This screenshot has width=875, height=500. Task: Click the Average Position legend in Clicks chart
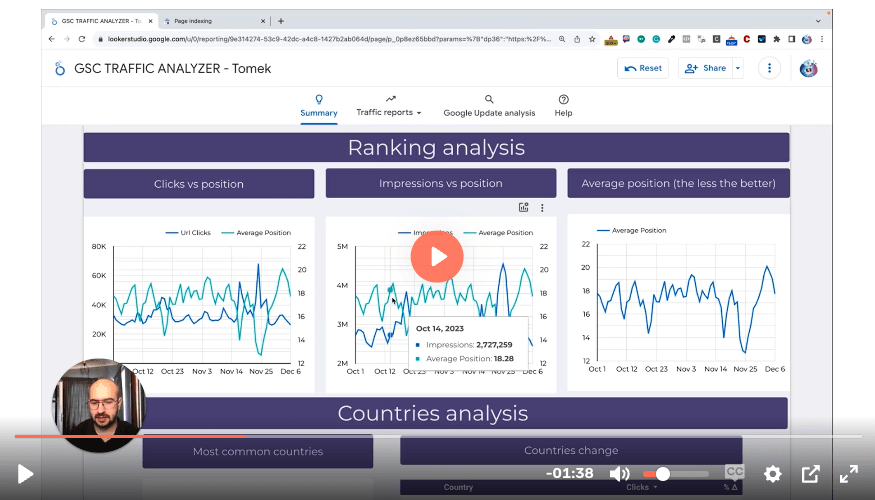(256, 233)
